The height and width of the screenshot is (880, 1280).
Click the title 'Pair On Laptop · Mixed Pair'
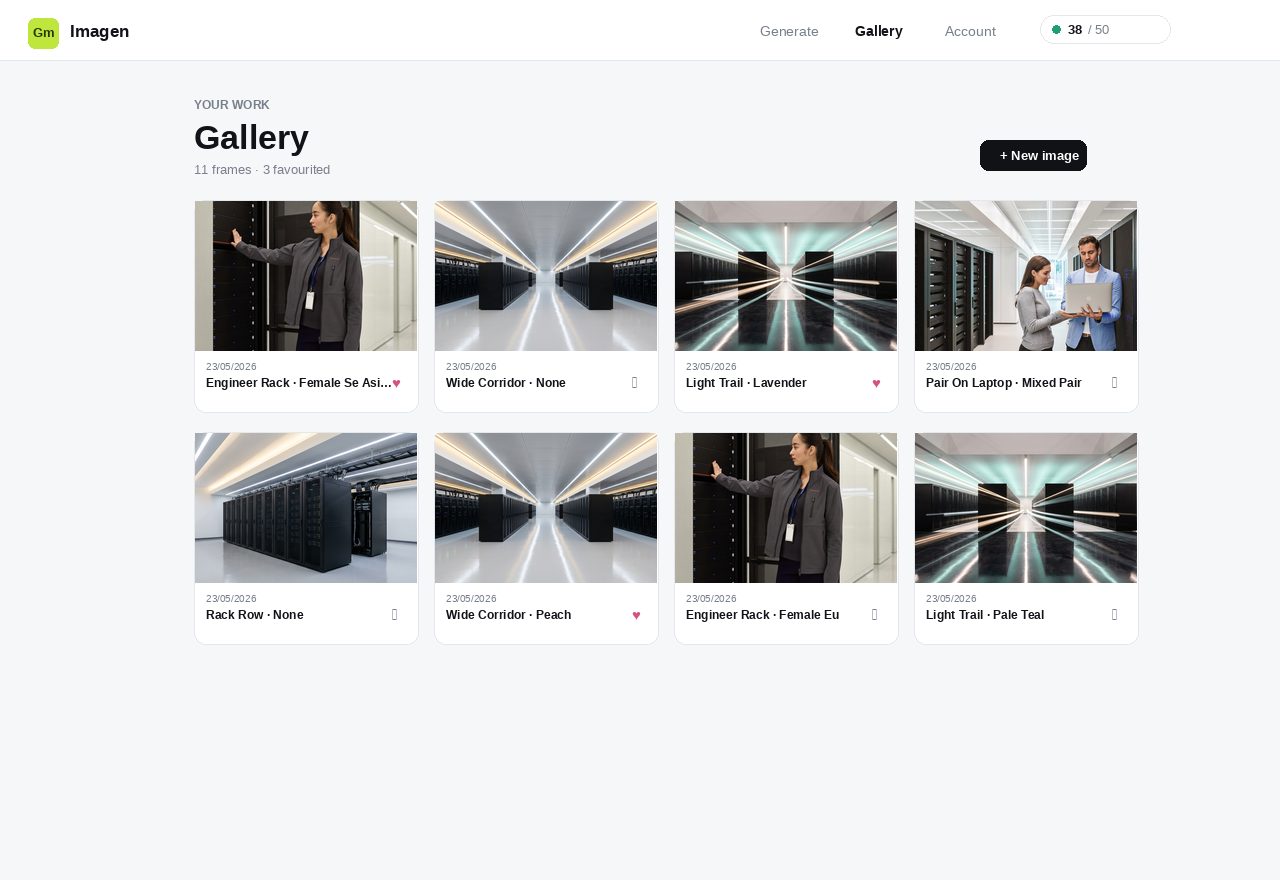[1004, 383]
